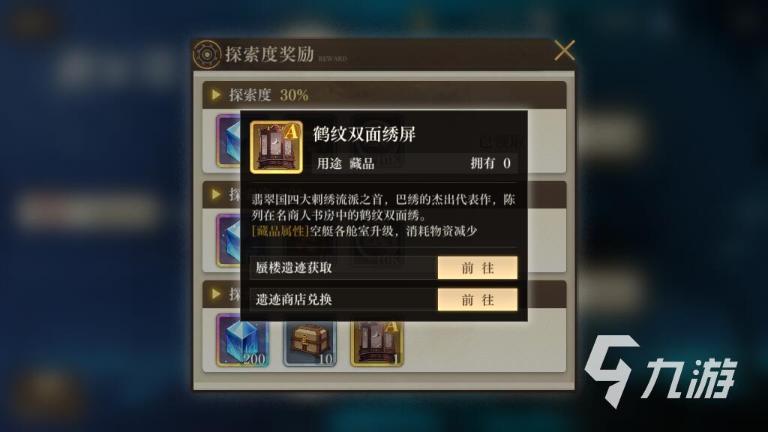Select the blue crystal in the second reward row
The width and height of the screenshot is (768, 432).
228,240
